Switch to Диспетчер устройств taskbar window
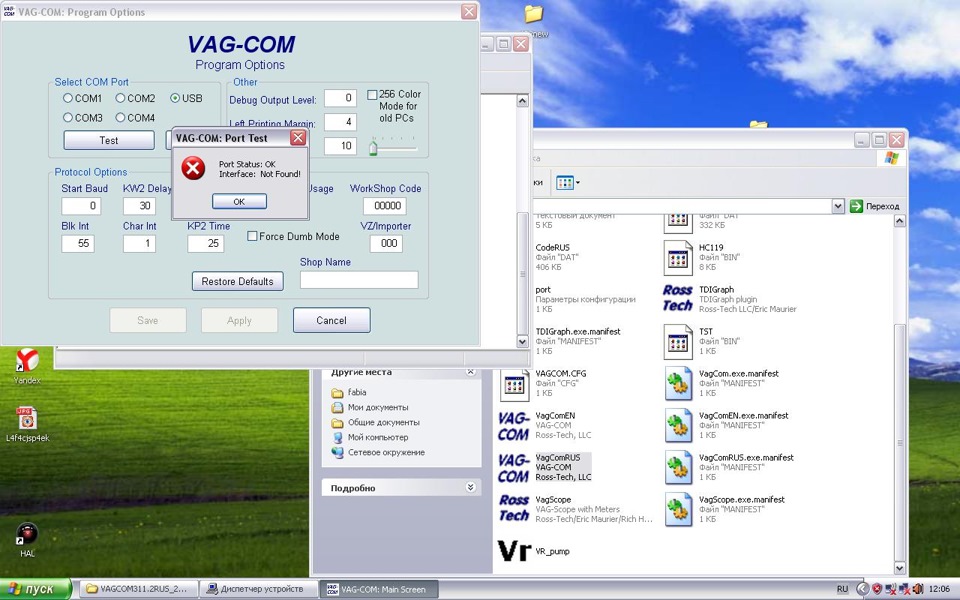960x600 pixels. (x=258, y=589)
